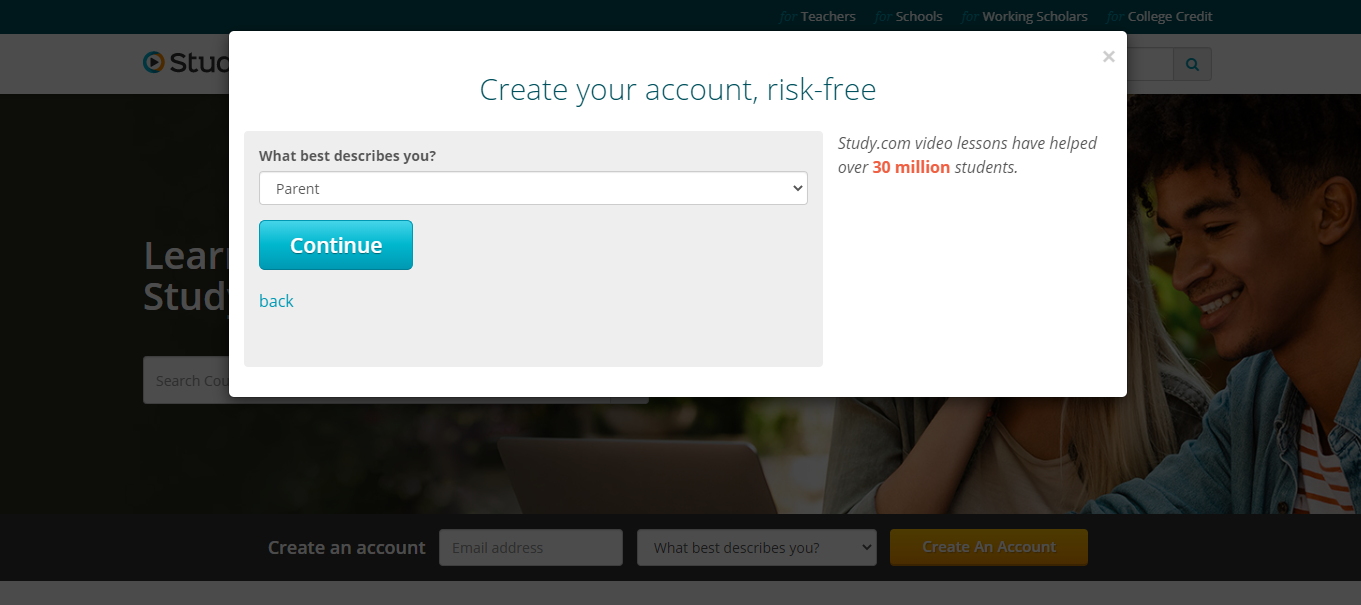Go back using the back link
Screen dimensions: 1361x605
click(276, 301)
